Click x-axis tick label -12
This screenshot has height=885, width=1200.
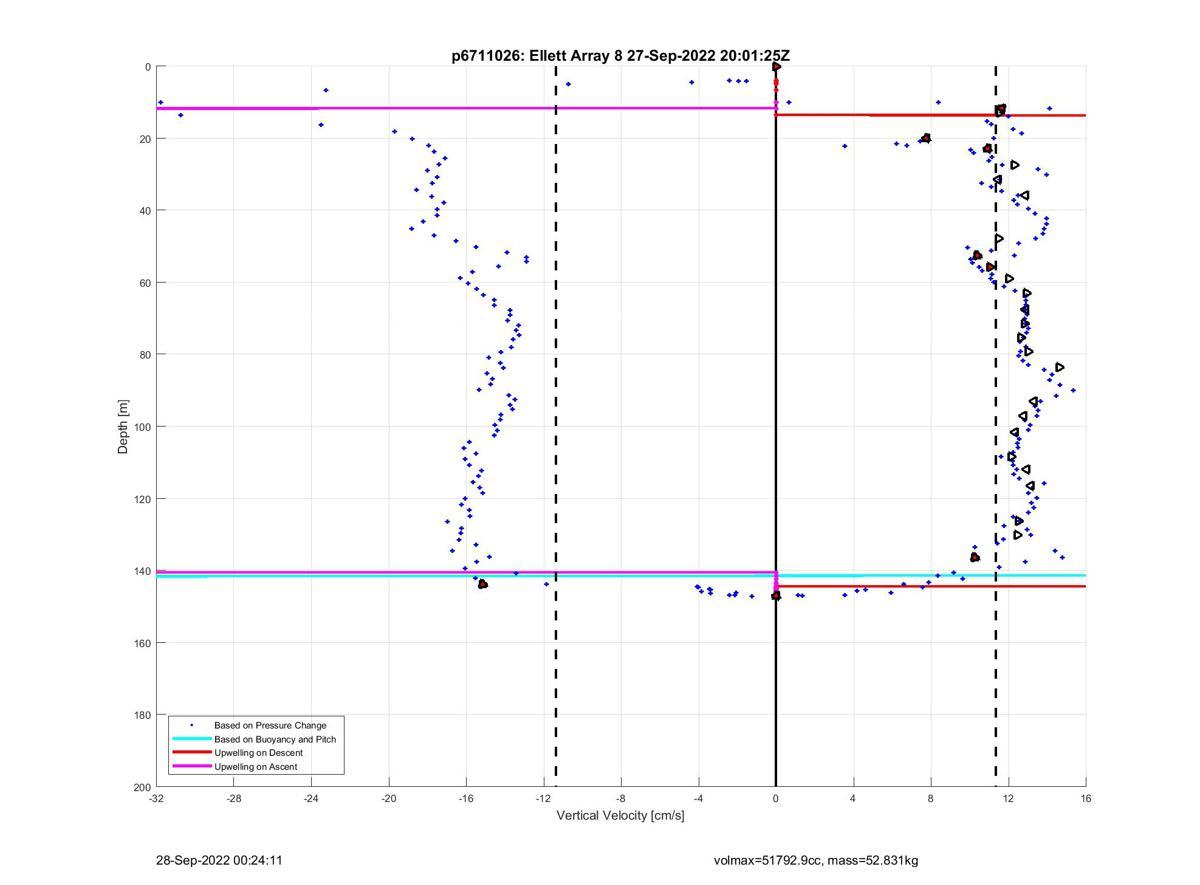click(x=544, y=798)
